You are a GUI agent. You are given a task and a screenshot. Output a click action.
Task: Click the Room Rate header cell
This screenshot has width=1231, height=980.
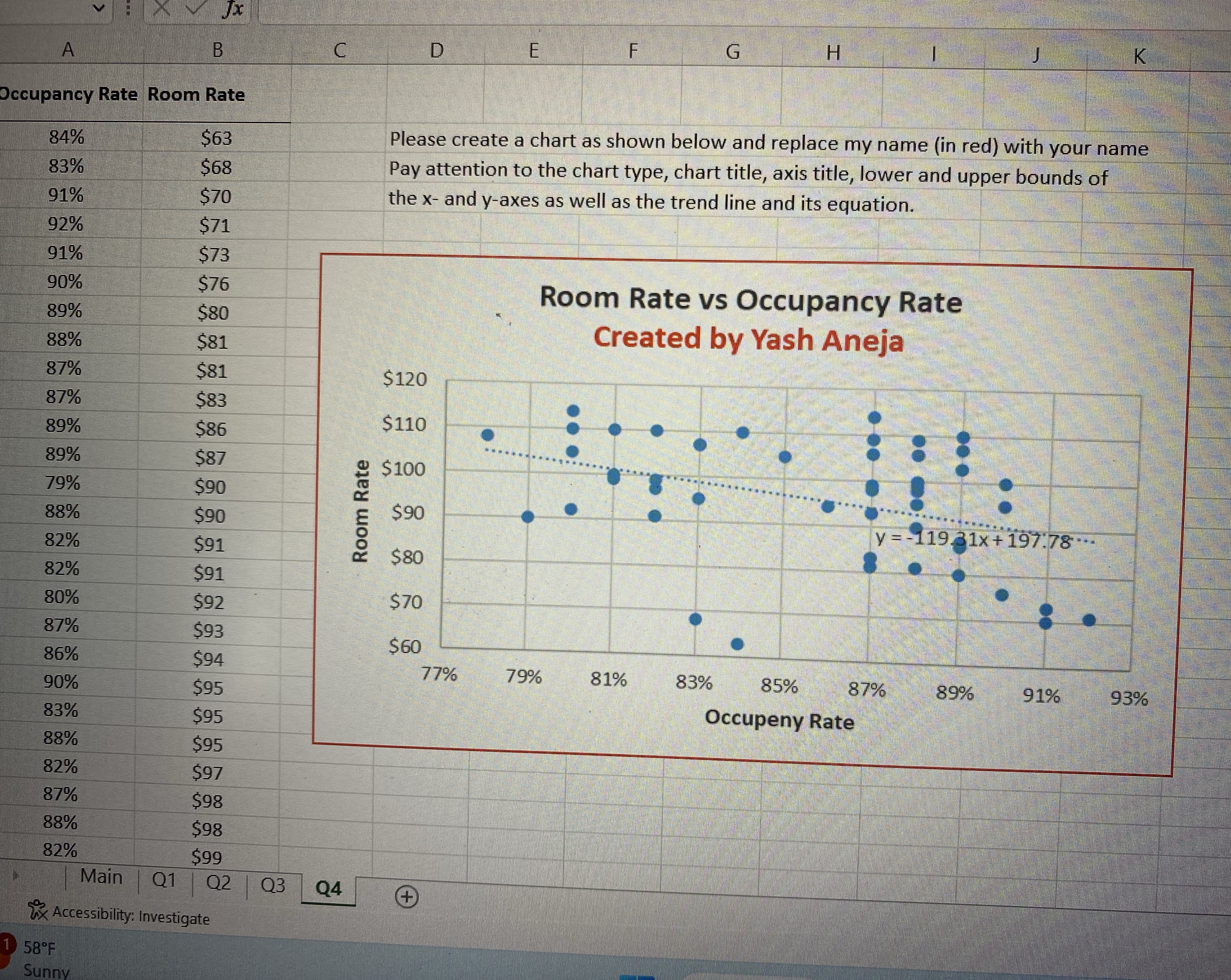(196, 94)
